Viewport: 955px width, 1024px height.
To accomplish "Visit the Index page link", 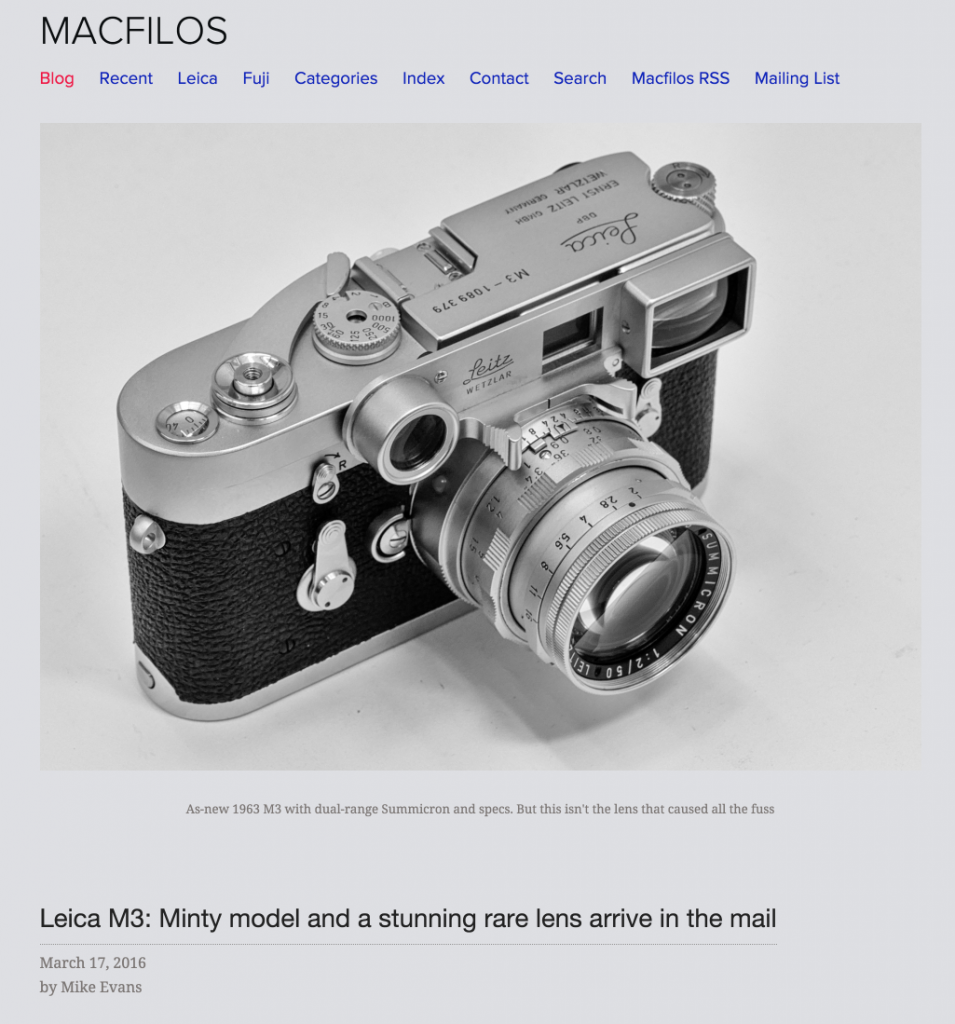I will coord(423,78).
